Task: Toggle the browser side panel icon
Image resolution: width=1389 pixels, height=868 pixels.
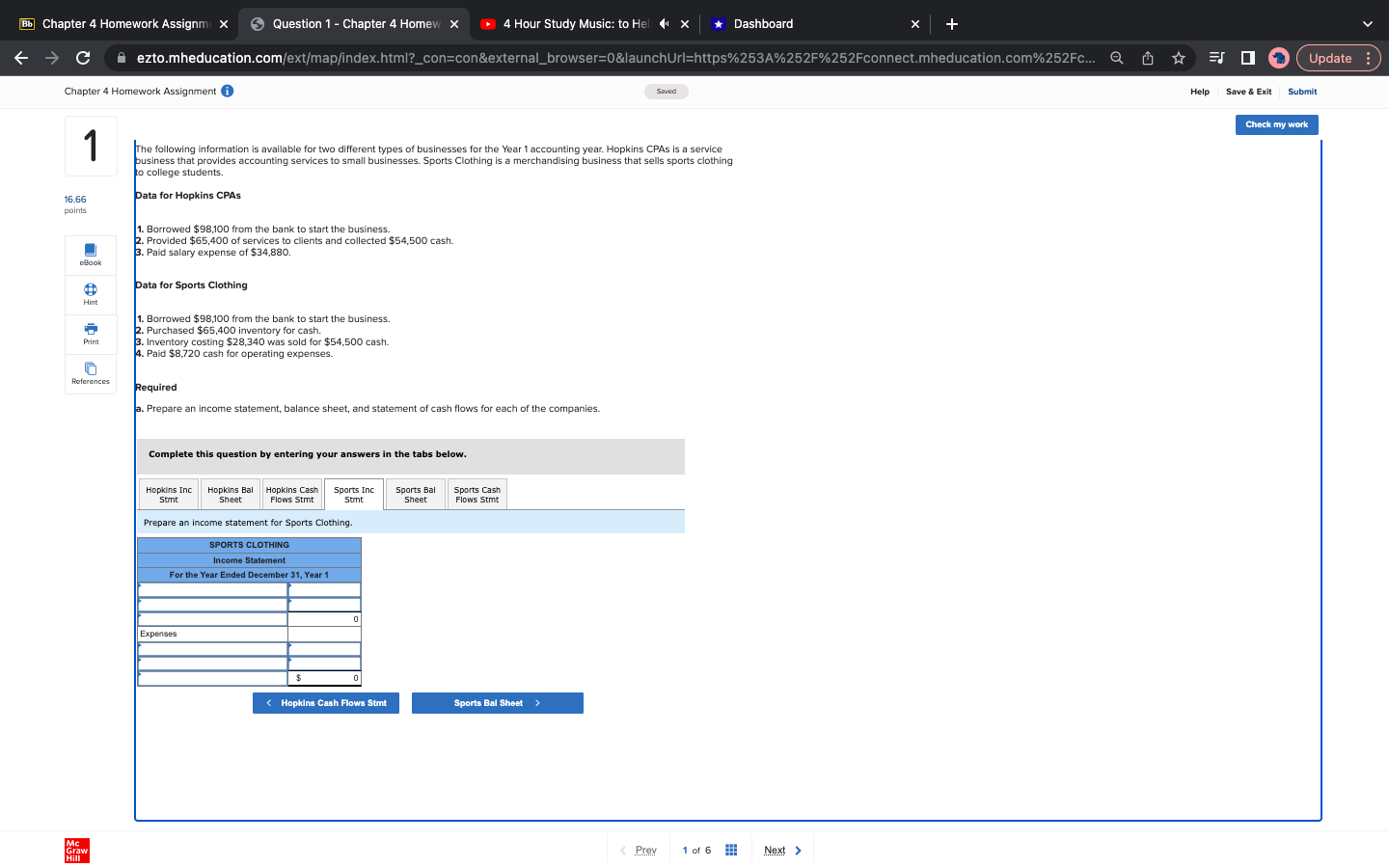Action: coord(1247,58)
